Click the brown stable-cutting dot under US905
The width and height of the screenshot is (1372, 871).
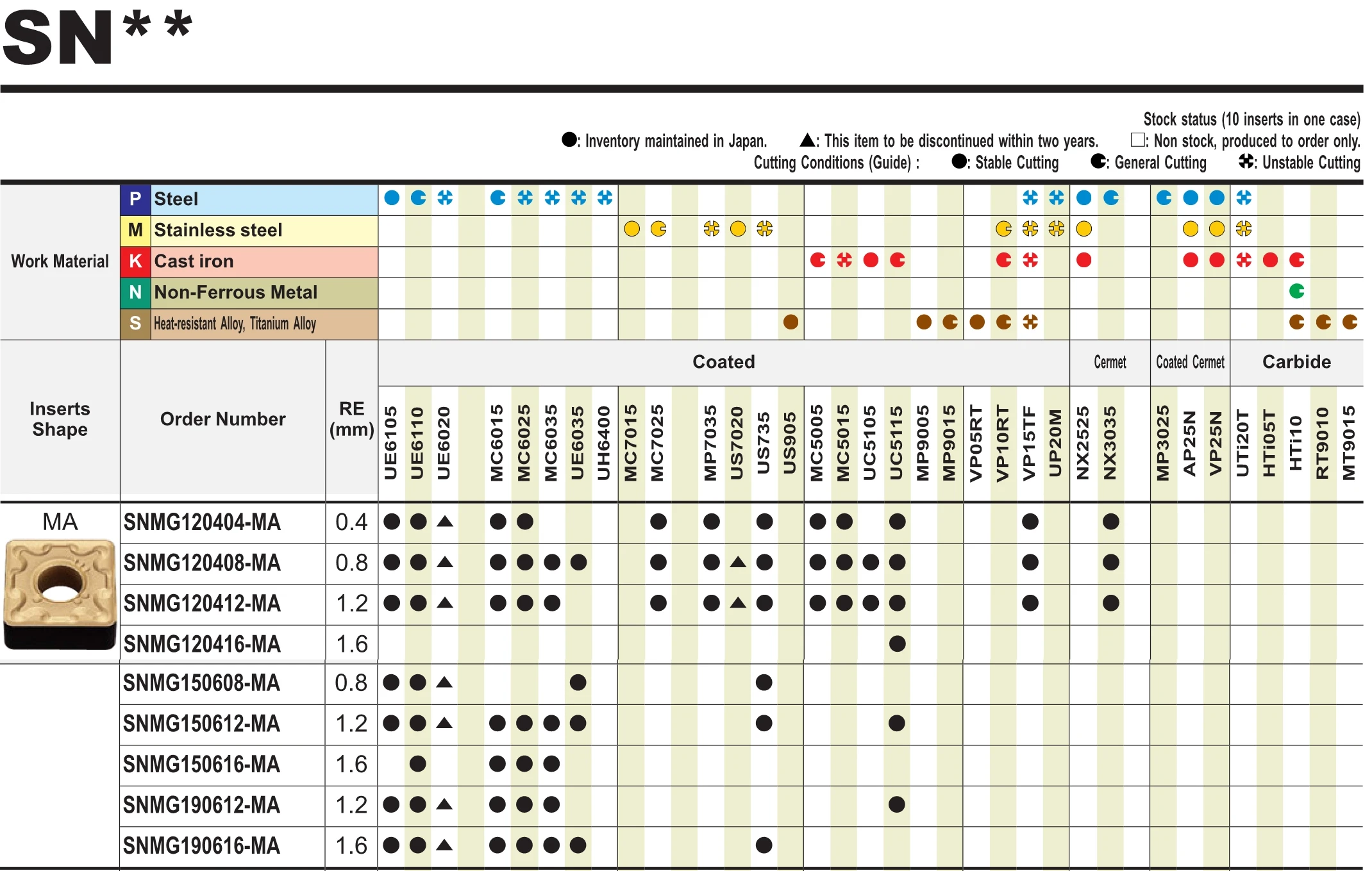click(x=791, y=322)
